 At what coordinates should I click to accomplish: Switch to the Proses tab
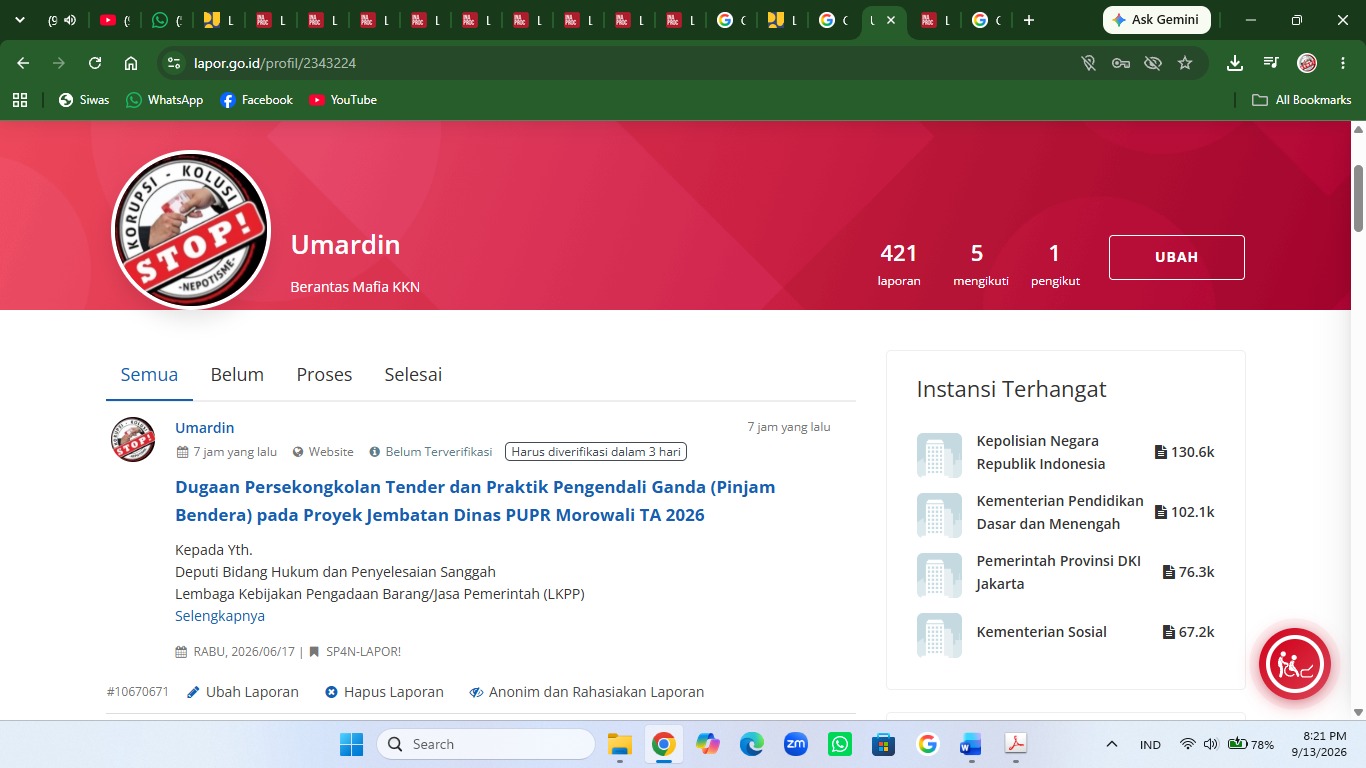click(x=324, y=375)
